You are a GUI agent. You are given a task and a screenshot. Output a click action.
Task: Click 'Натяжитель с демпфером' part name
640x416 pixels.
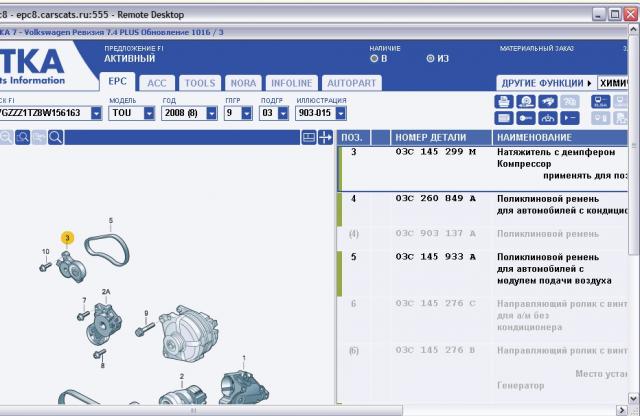(x=556, y=152)
